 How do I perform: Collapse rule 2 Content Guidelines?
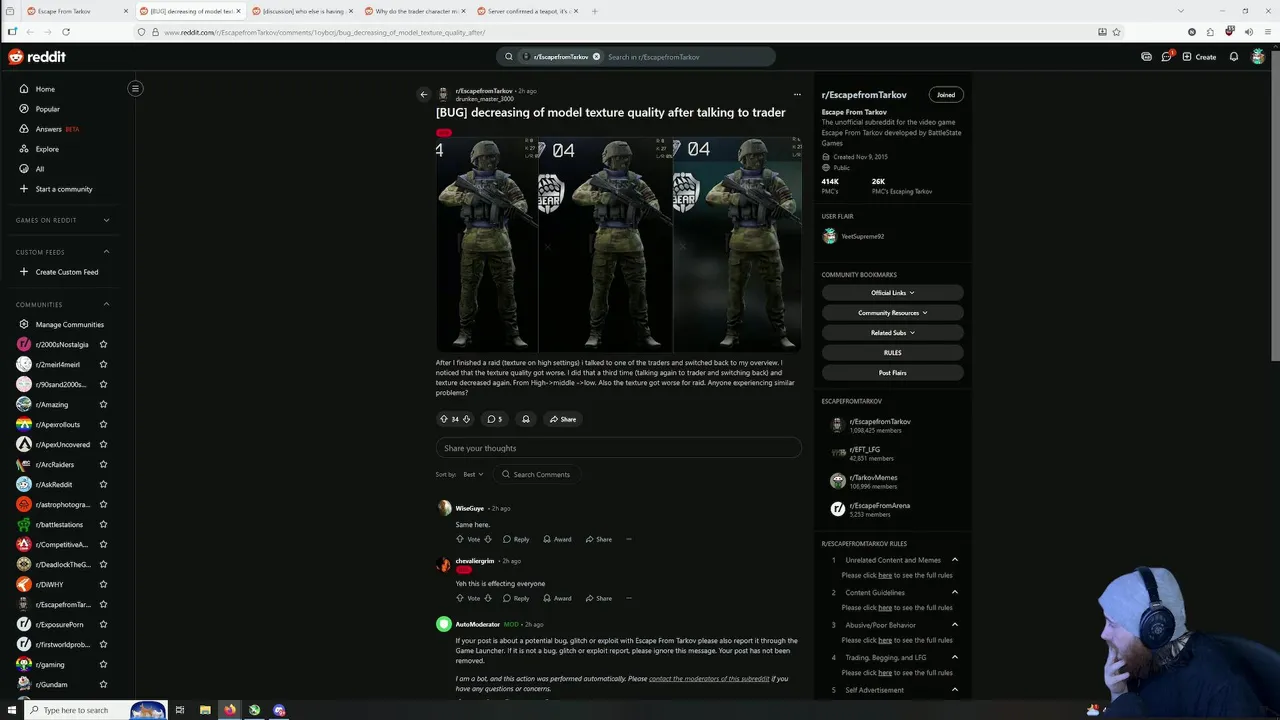[x=954, y=592]
